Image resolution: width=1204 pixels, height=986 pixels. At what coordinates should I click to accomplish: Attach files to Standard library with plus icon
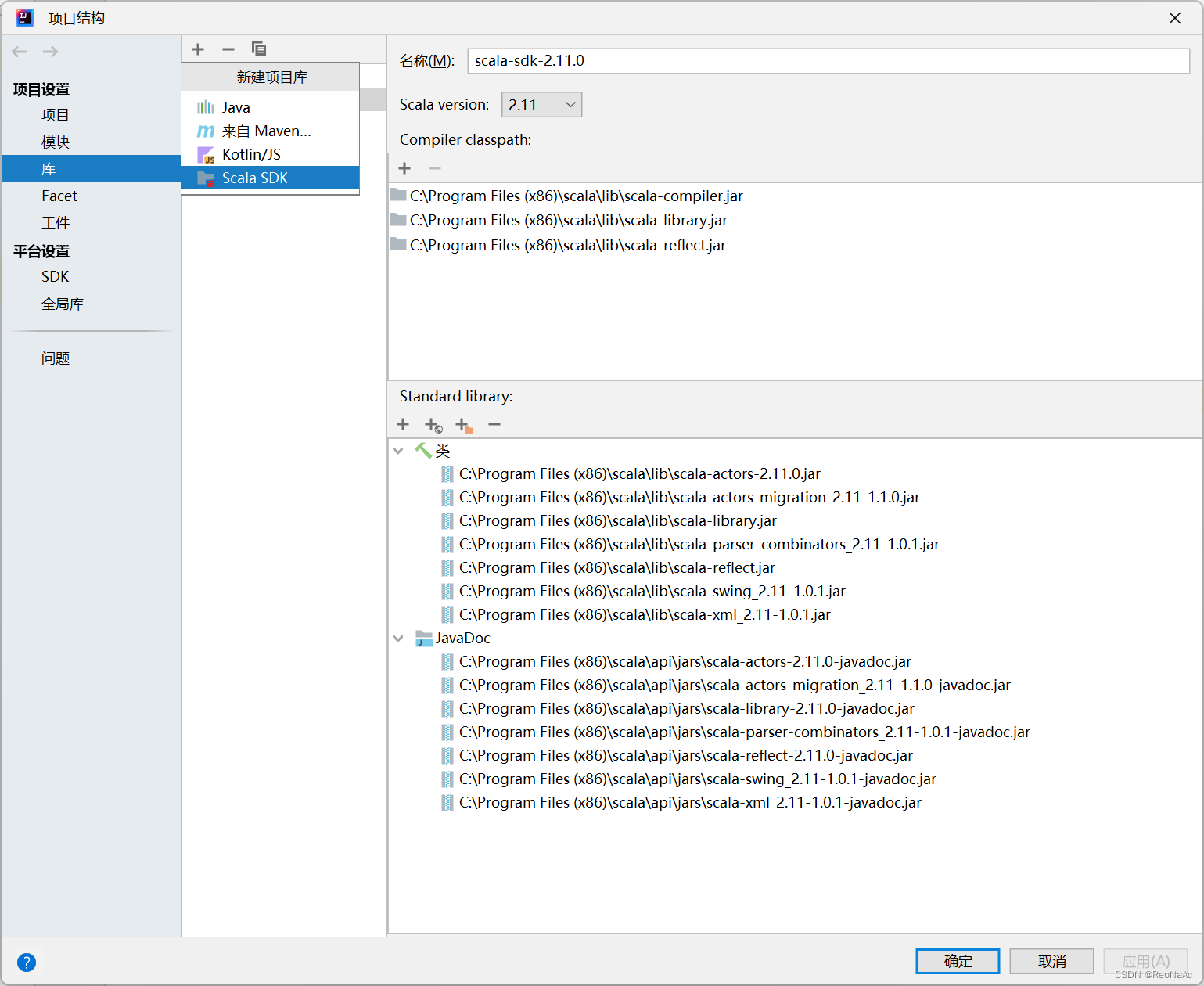[403, 424]
